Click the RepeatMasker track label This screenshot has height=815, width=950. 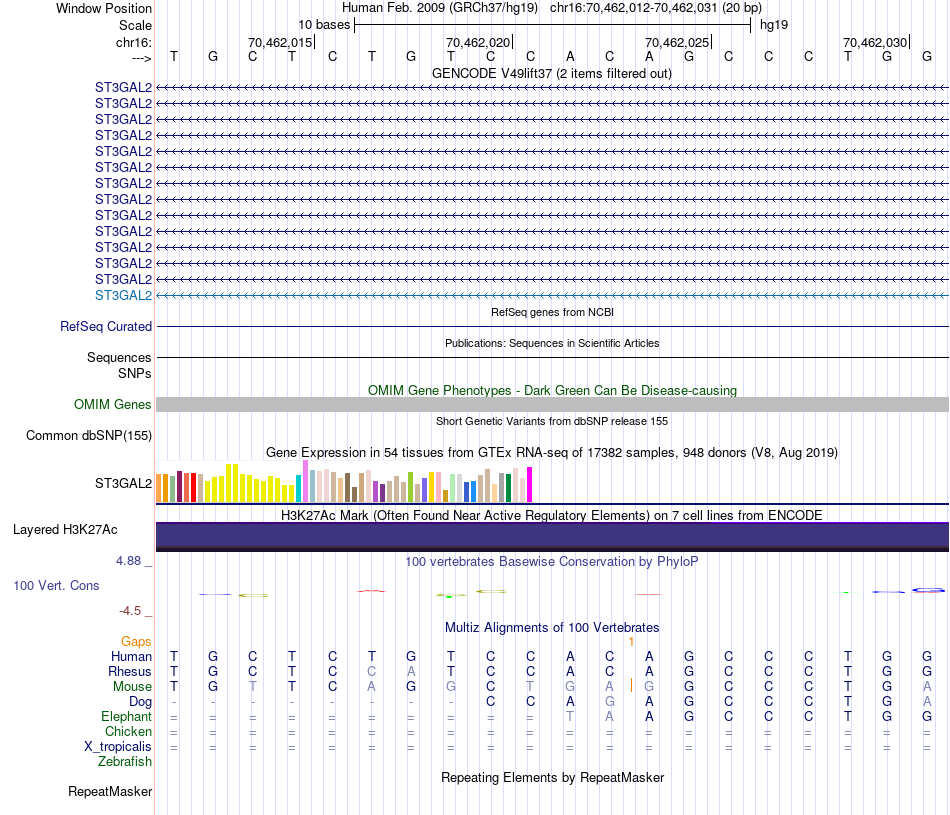(x=110, y=791)
